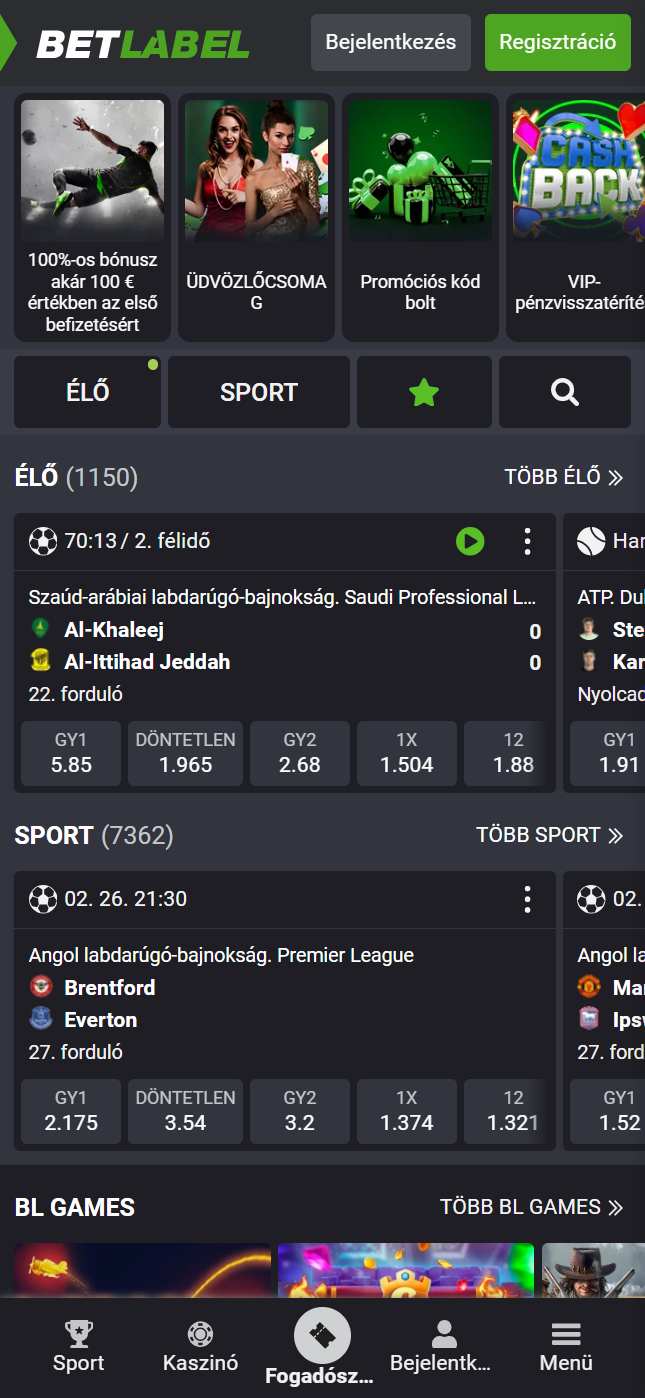Expand TÖBB BL GAMES list
645x1398 pixels.
click(x=531, y=1207)
